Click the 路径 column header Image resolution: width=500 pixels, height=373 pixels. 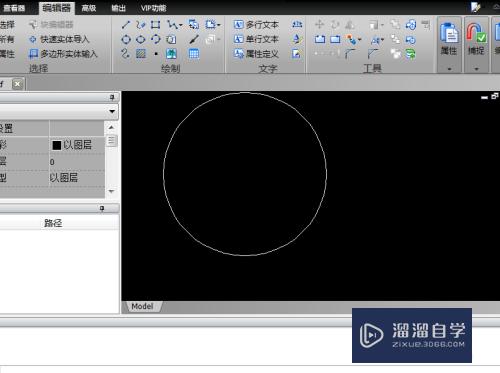click(53, 223)
